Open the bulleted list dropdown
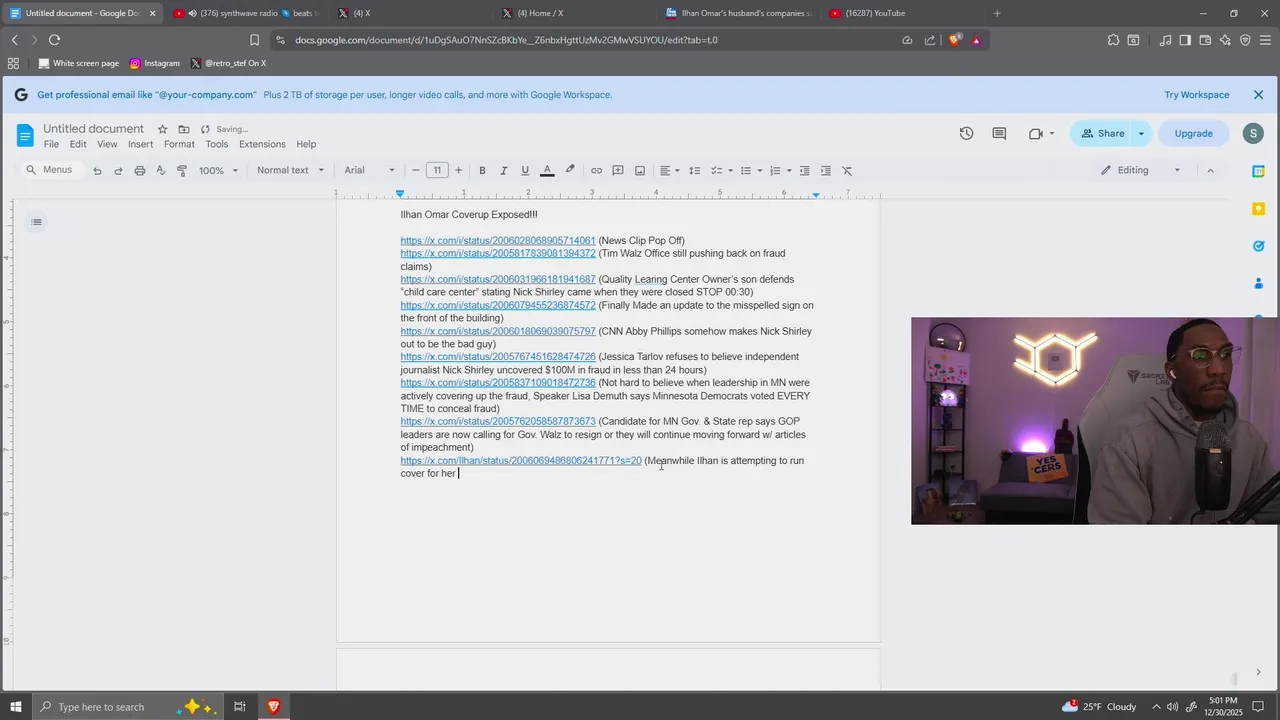The height and width of the screenshot is (720, 1280). coord(751,171)
